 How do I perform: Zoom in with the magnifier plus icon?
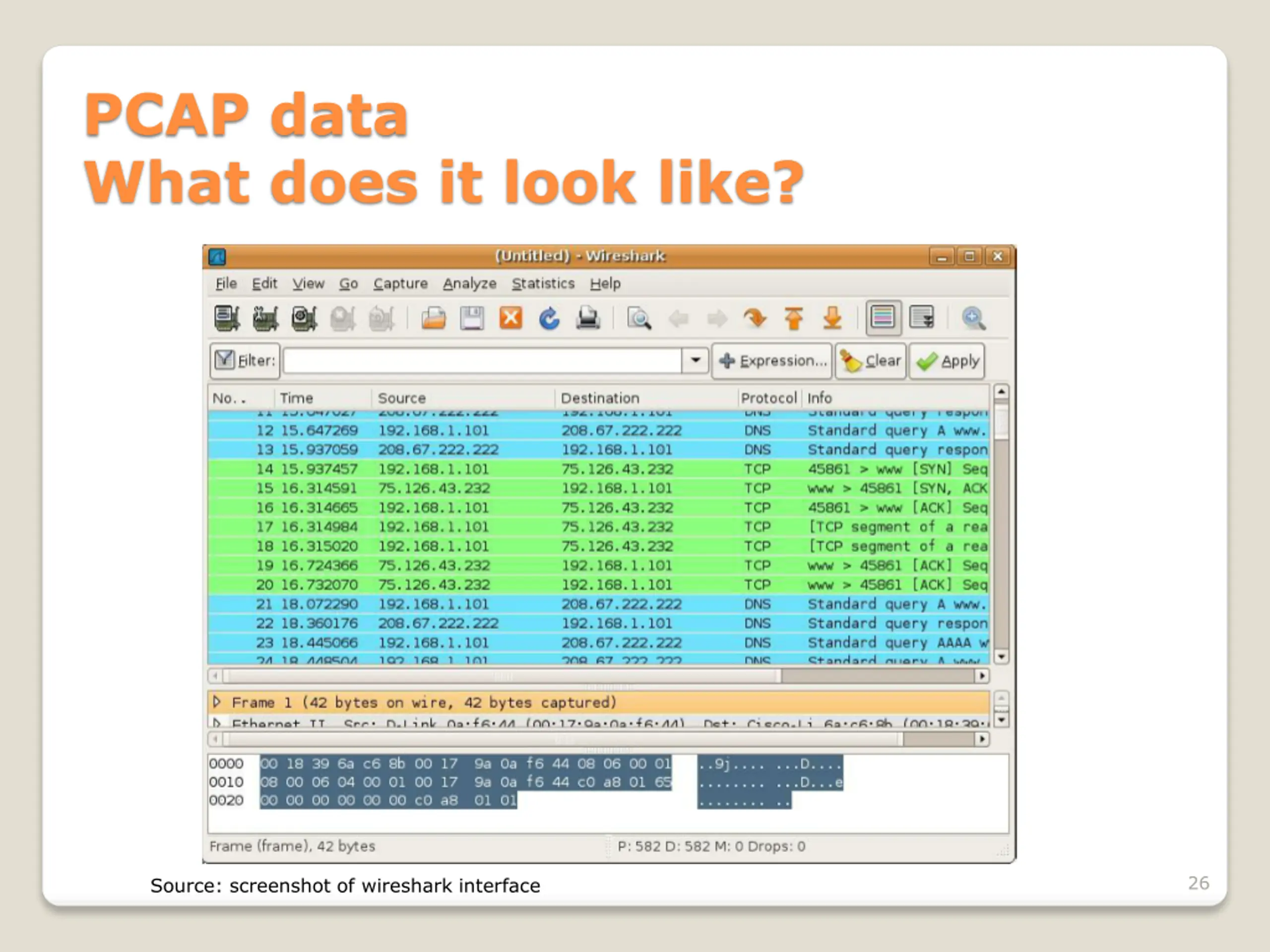(x=974, y=318)
